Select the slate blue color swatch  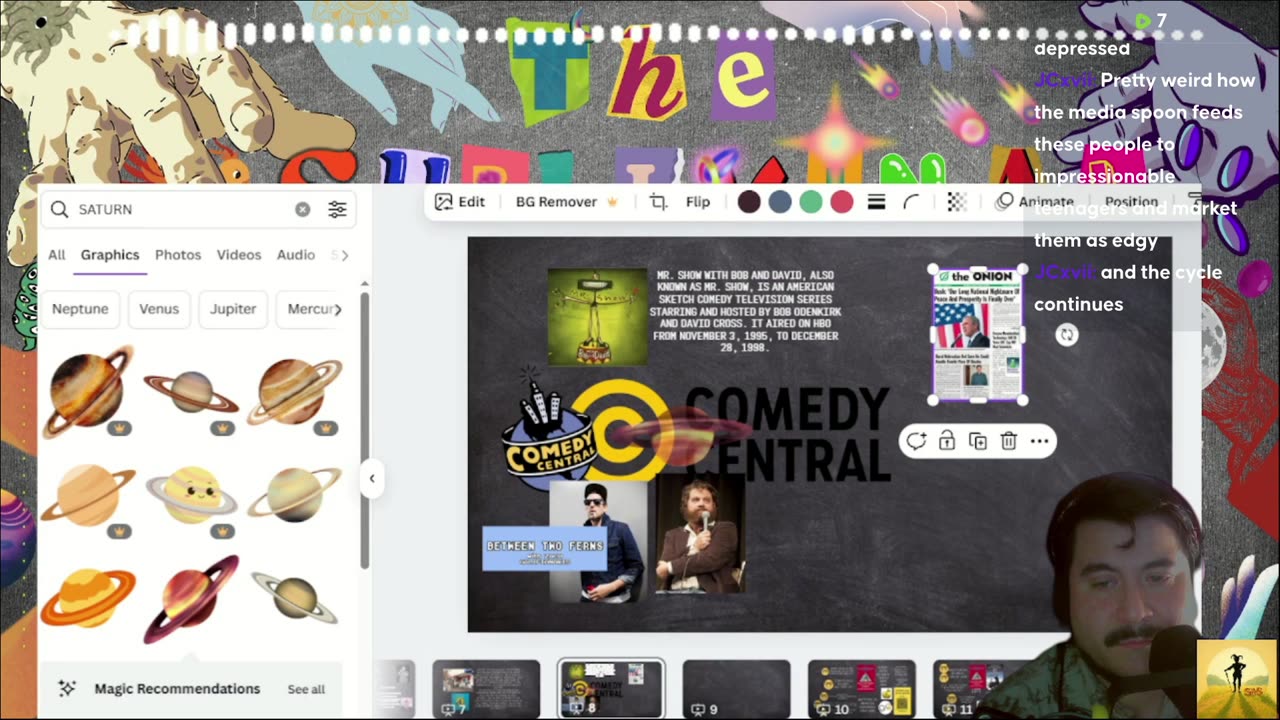coord(780,202)
